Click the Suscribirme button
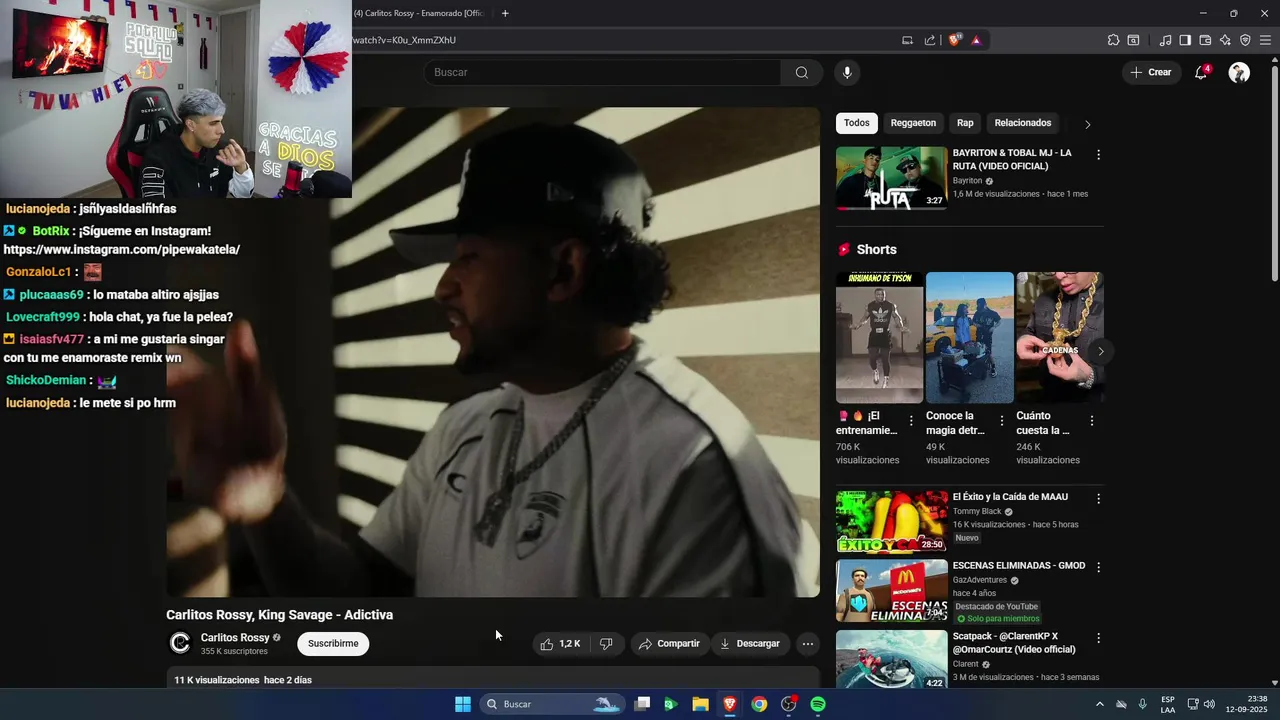The height and width of the screenshot is (720, 1280). coord(333,644)
